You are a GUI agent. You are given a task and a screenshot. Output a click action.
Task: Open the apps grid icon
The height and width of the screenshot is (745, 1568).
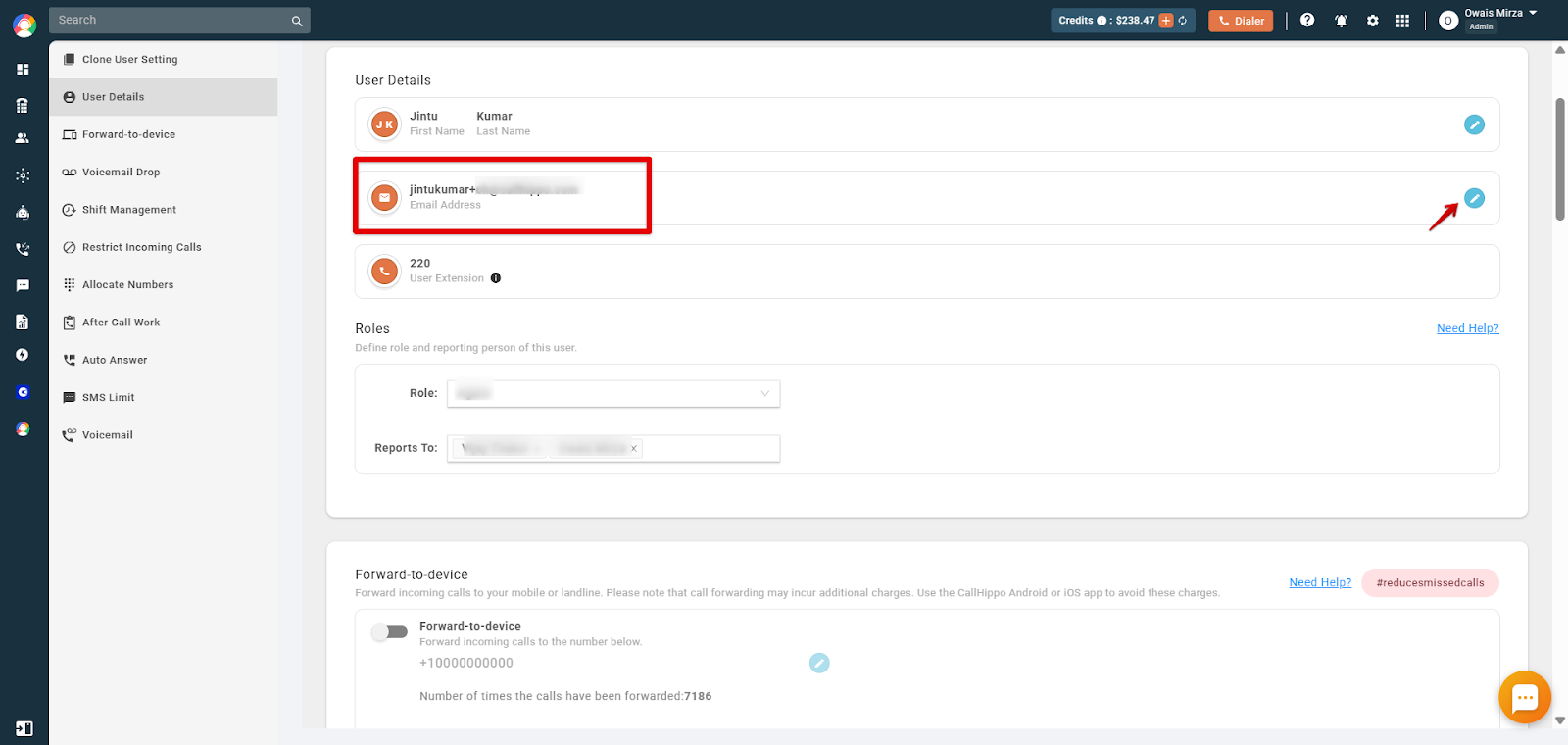(x=1402, y=21)
